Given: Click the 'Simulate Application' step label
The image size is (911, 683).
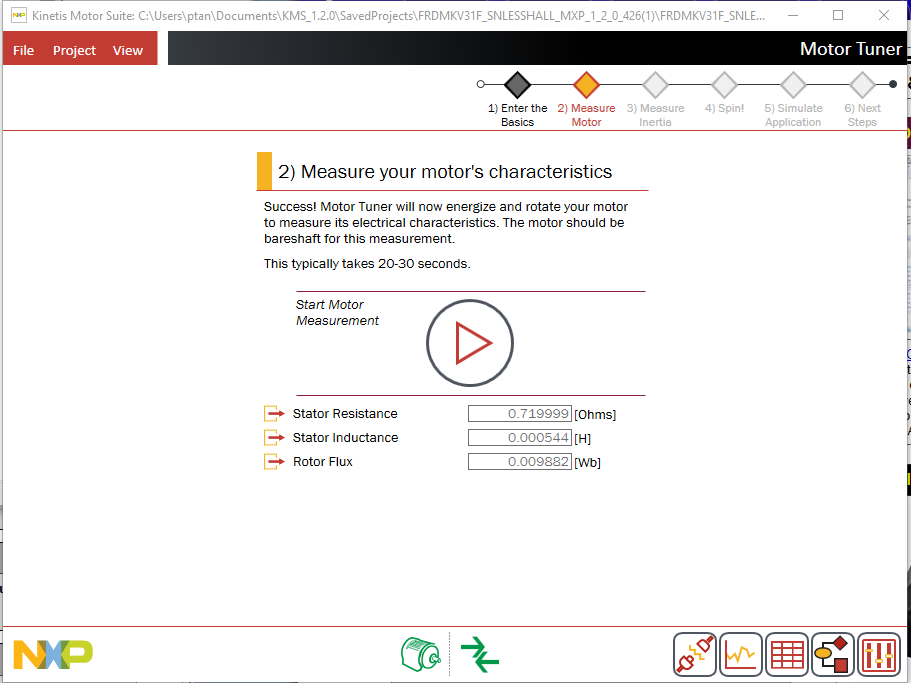Looking at the screenshot, I should [793, 115].
